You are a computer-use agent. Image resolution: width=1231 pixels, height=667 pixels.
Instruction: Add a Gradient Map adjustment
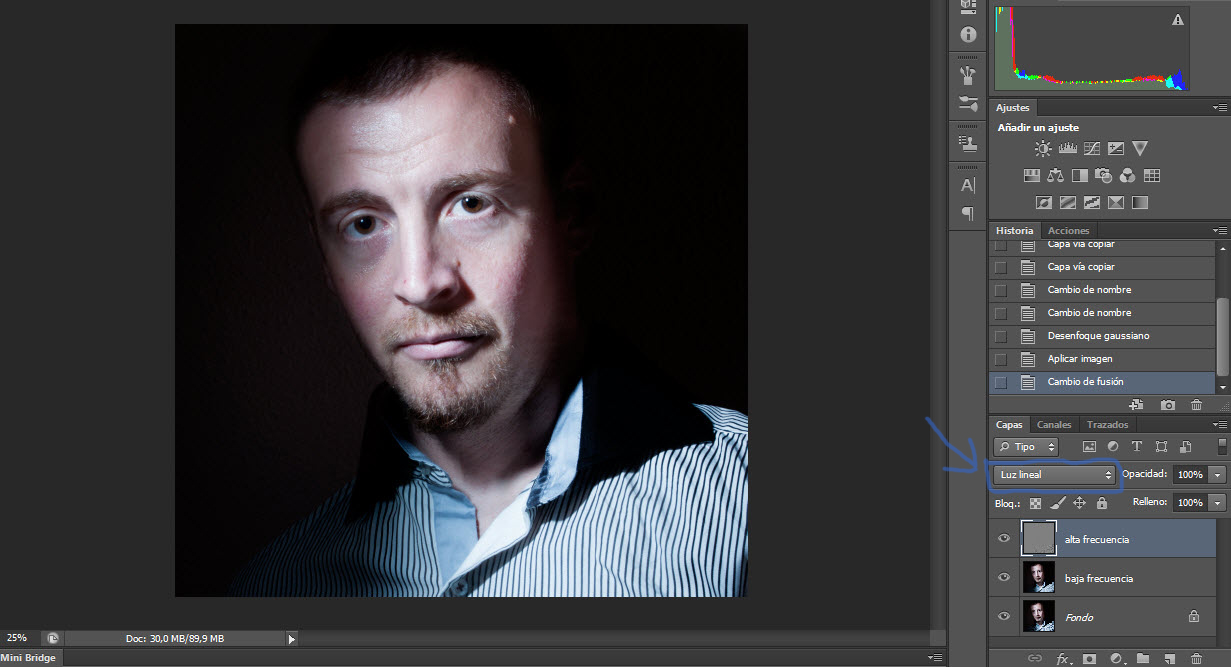(x=1140, y=202)
